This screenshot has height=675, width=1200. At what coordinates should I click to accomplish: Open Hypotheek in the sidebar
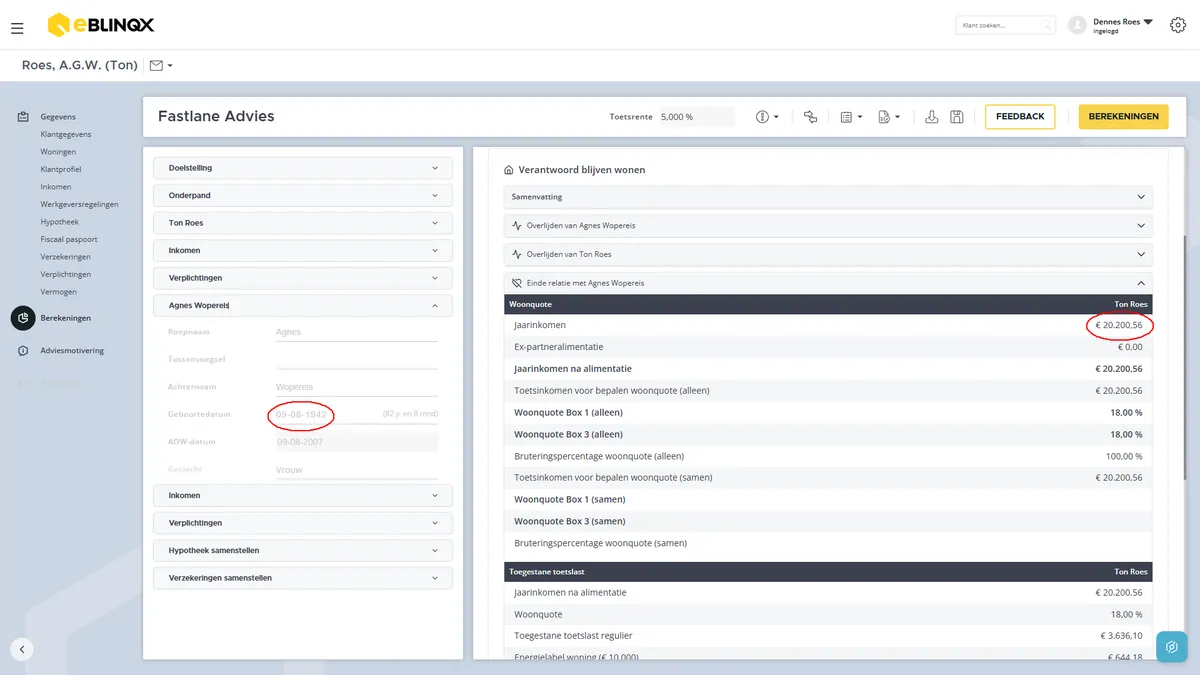(x=59, y=222)
